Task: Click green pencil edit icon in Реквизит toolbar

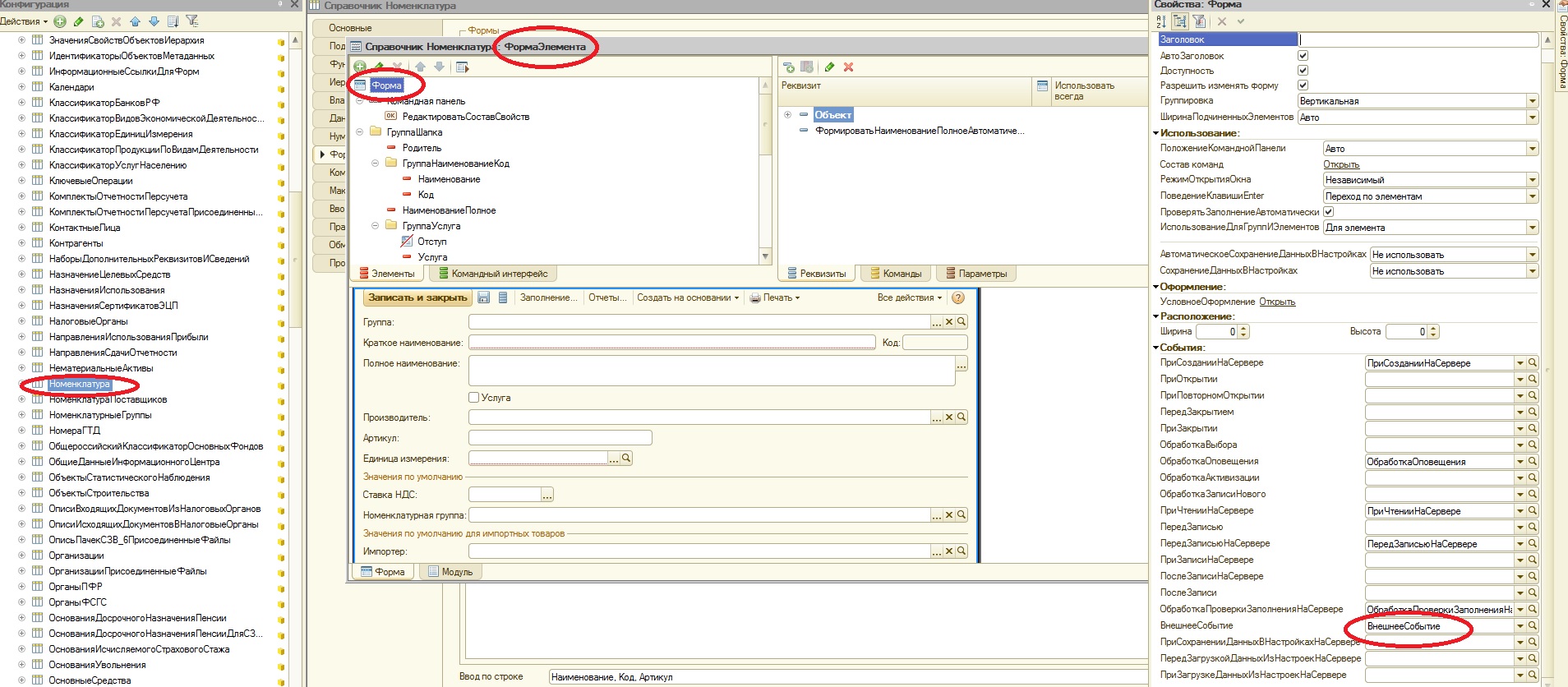Action: coord(829,67)
